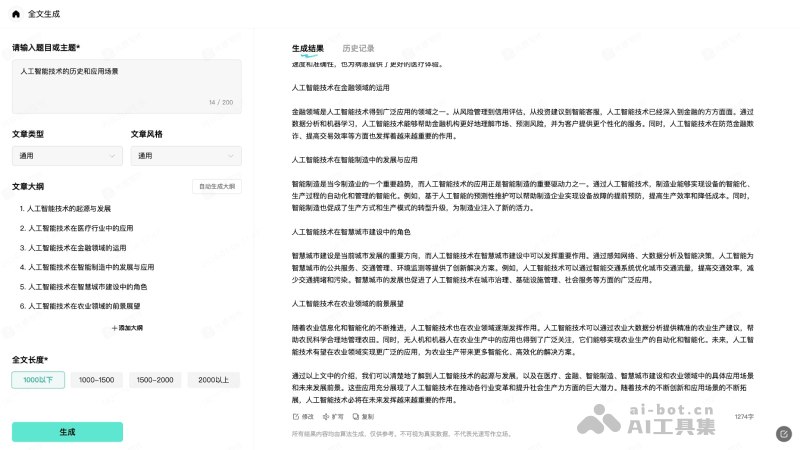The width and height of the screenshot is (800, 450).
Task: Select the 生成结果 tab
Action: coord(307,48)
